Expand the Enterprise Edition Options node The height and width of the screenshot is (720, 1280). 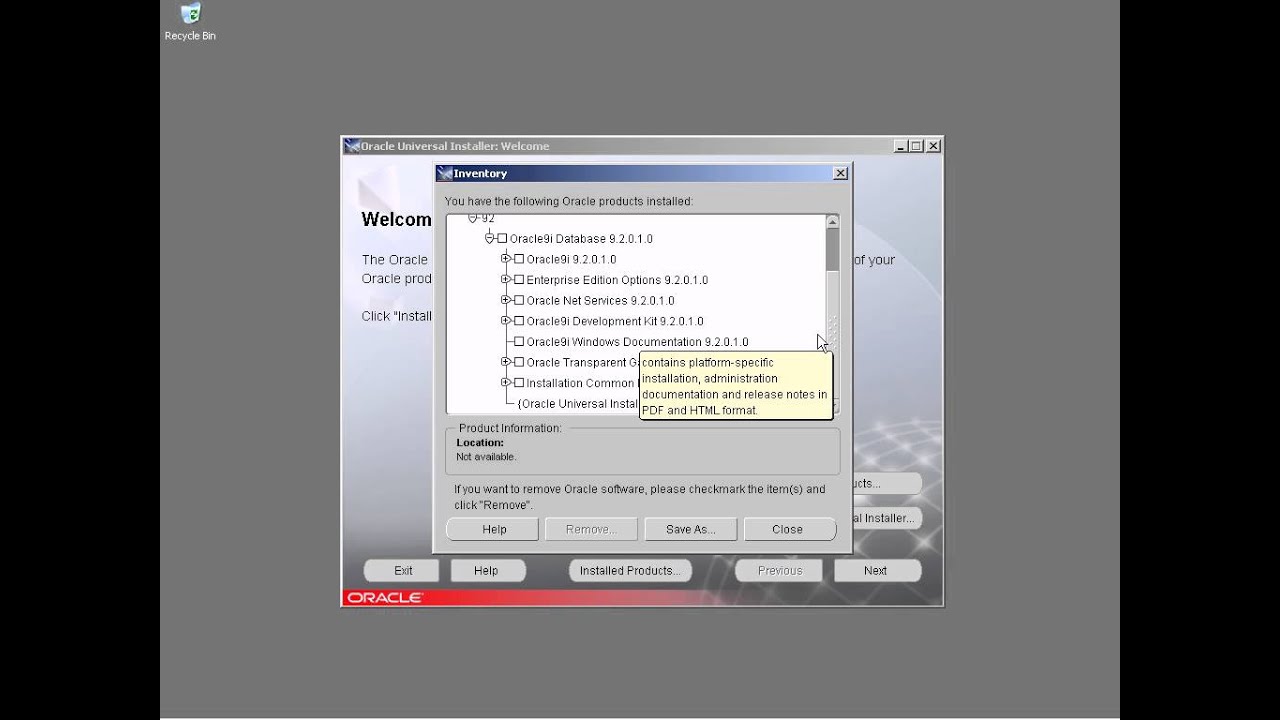[506, 279]
